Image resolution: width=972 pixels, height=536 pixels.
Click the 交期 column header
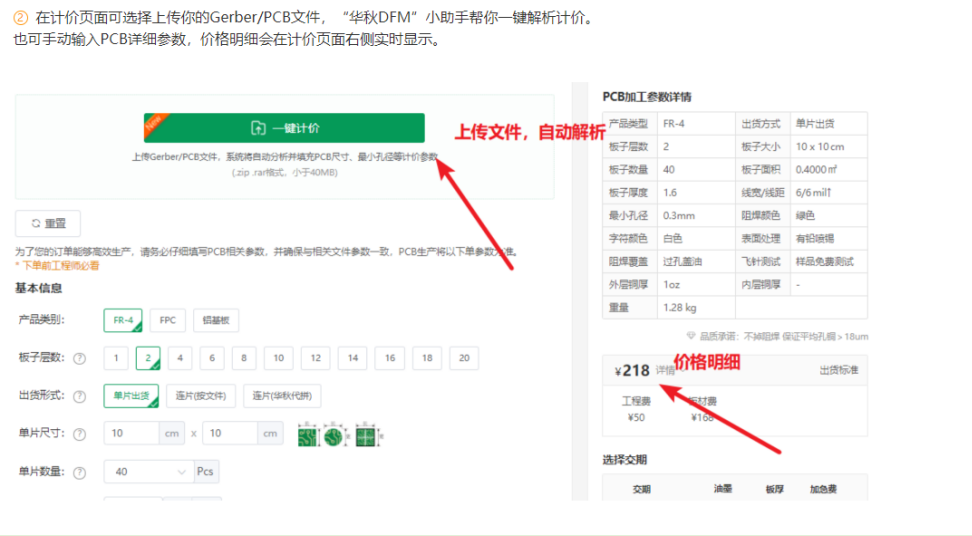[x=642, y=489]
